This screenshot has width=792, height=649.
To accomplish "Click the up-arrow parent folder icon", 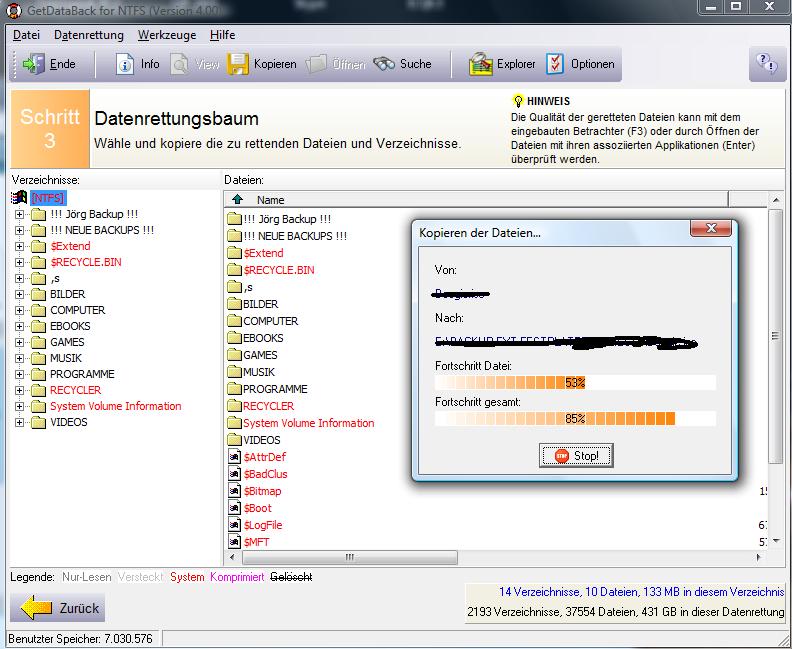I will coord(237,199).
